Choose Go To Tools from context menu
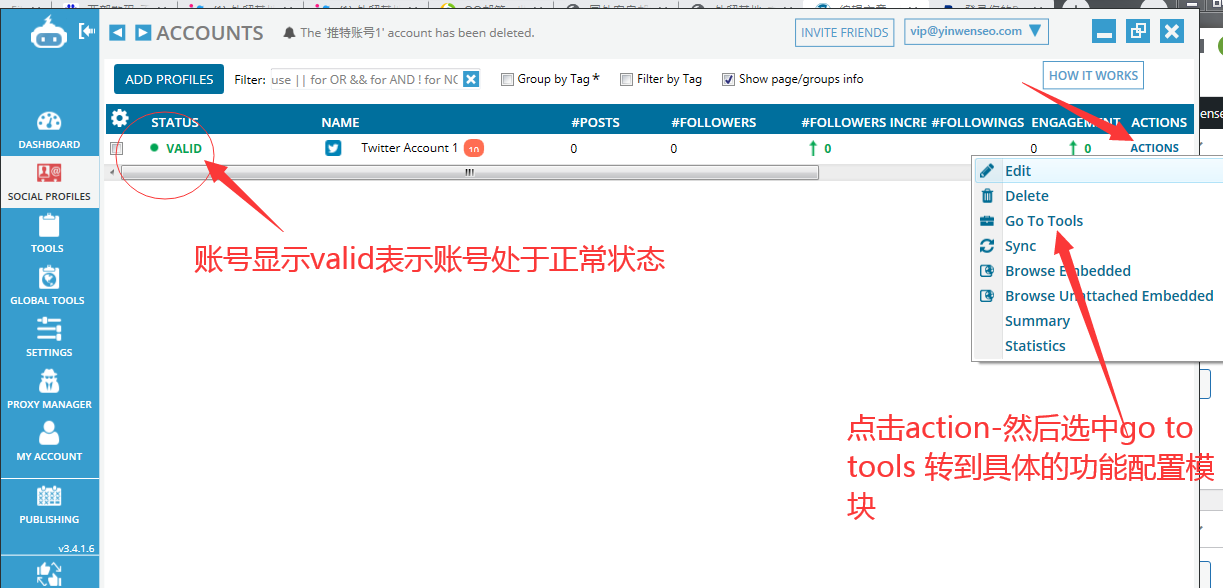Screen dimensions: 1223x588 pyautogui.click(x=1043, y=221)
